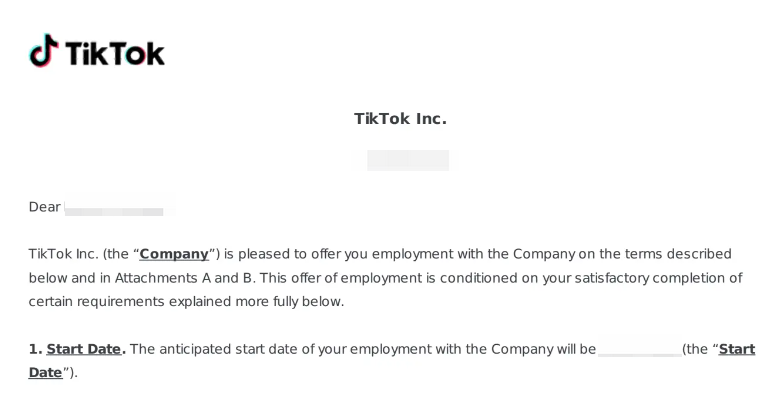This screenshot has width=783, height=393.
Task: Click the underlined "Company" defined term
Action: [174, 254]
